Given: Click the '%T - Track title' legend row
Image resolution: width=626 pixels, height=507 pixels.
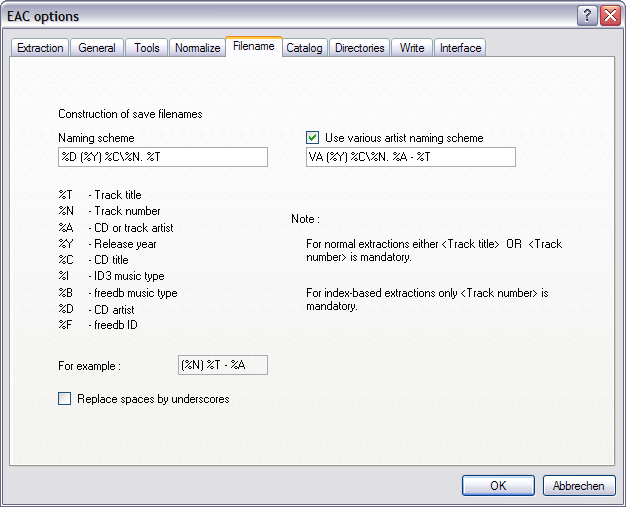Looking at the screenshot, I should [100, 195].
